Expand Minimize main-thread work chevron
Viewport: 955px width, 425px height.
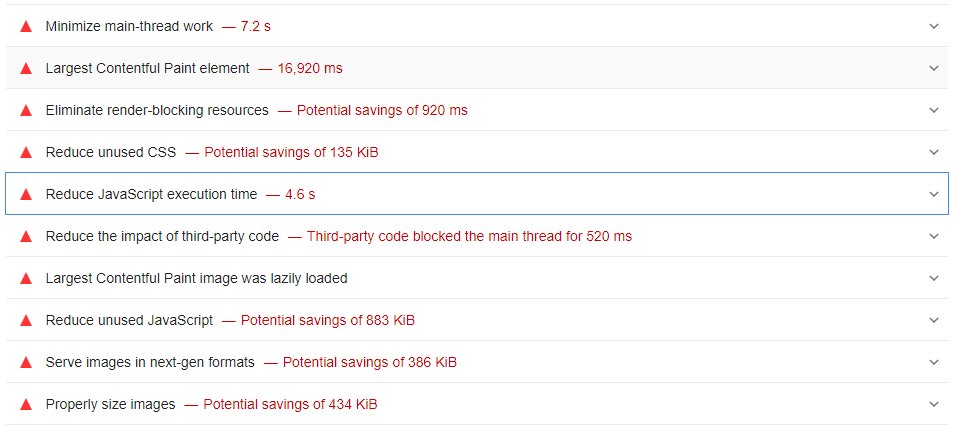tap(934, 26)
